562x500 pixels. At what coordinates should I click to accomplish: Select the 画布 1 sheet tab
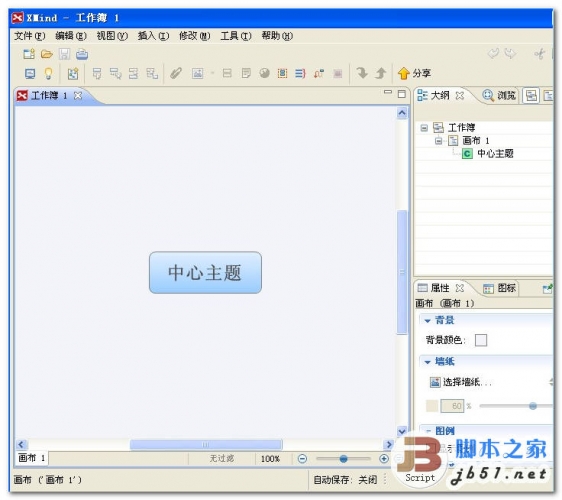click(x=32, y=458)
